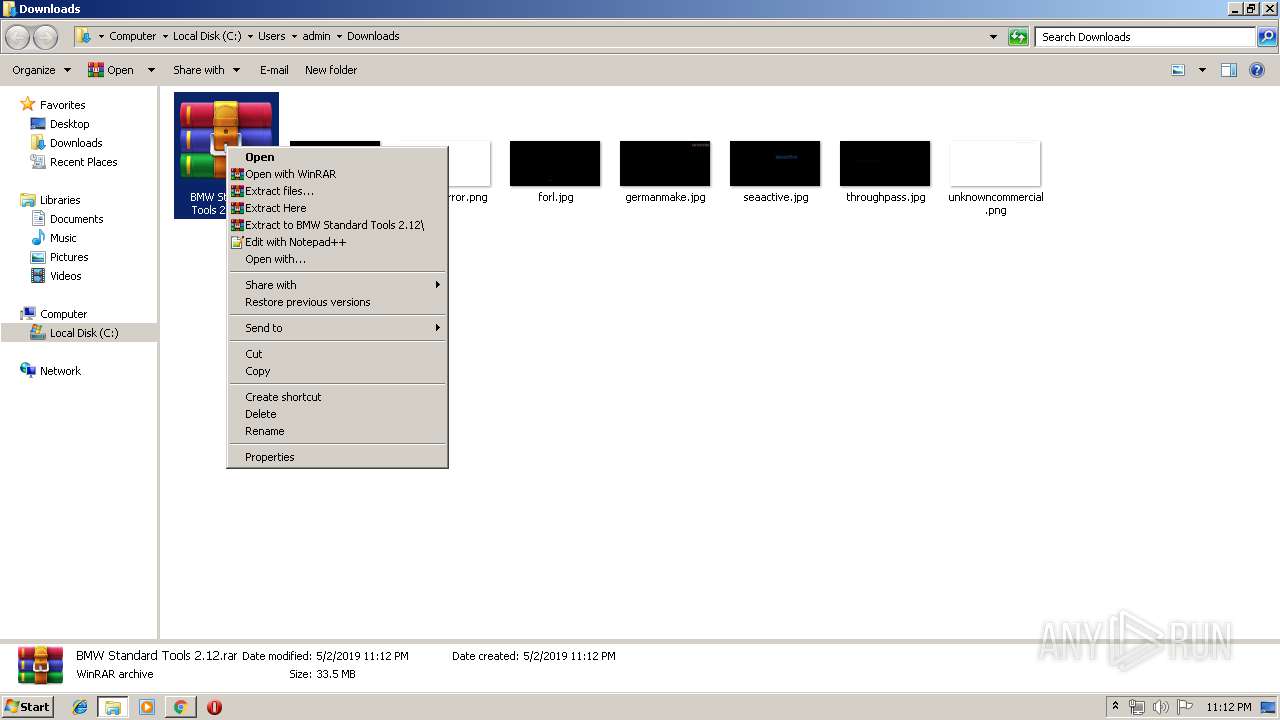The width and height of the screenshot is (1280, 720).
Task: Click admin in the address breadcrumb
Action: (x=316, y=36)
